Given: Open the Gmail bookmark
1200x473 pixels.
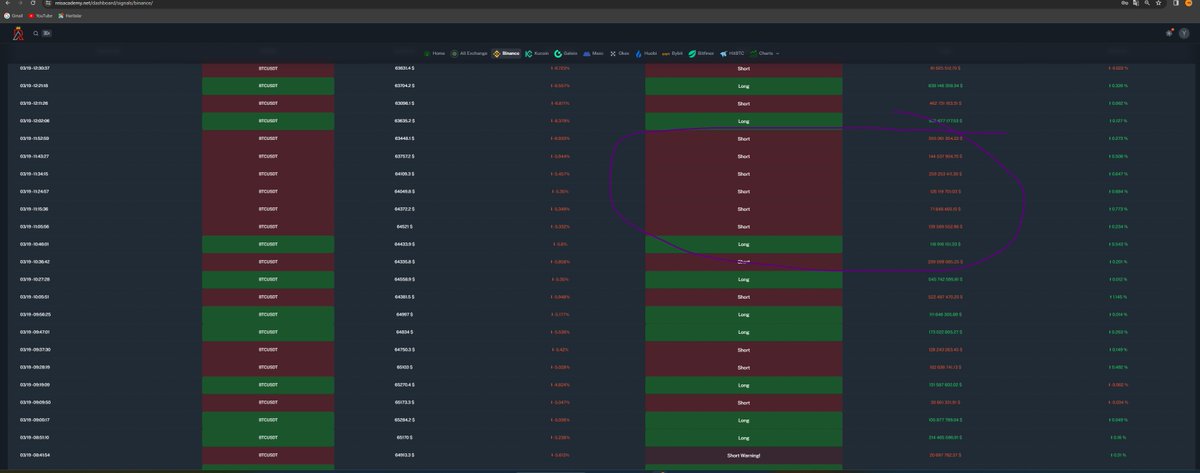Looking at the screenshot, I should click(14, 16).
